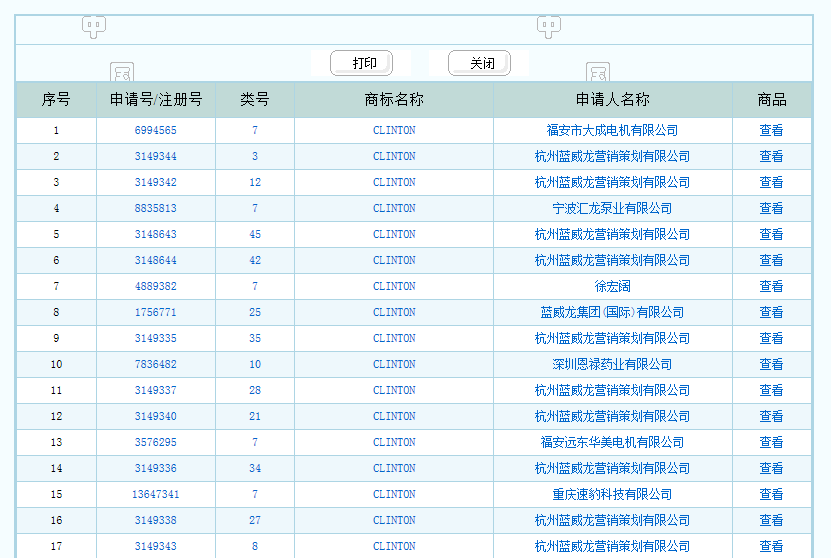Select applicant 宁波汇龙泵业有限公司

tap(612, 208)
